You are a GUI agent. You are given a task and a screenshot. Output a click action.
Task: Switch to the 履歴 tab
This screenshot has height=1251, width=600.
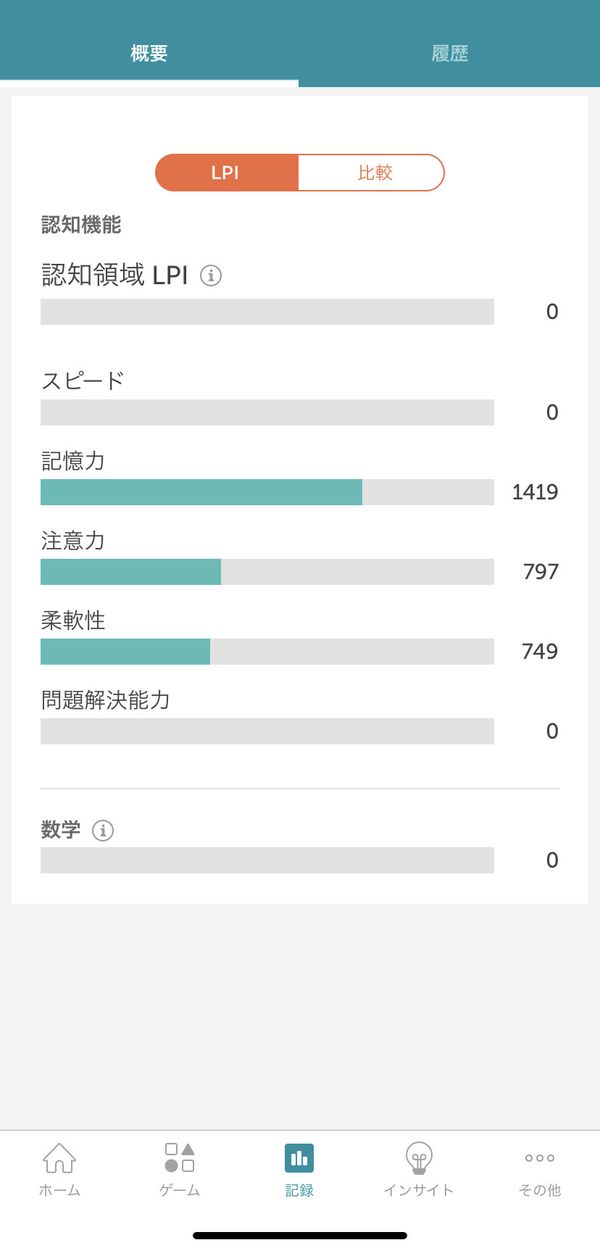pyautogui.click(x=450, y=53)
